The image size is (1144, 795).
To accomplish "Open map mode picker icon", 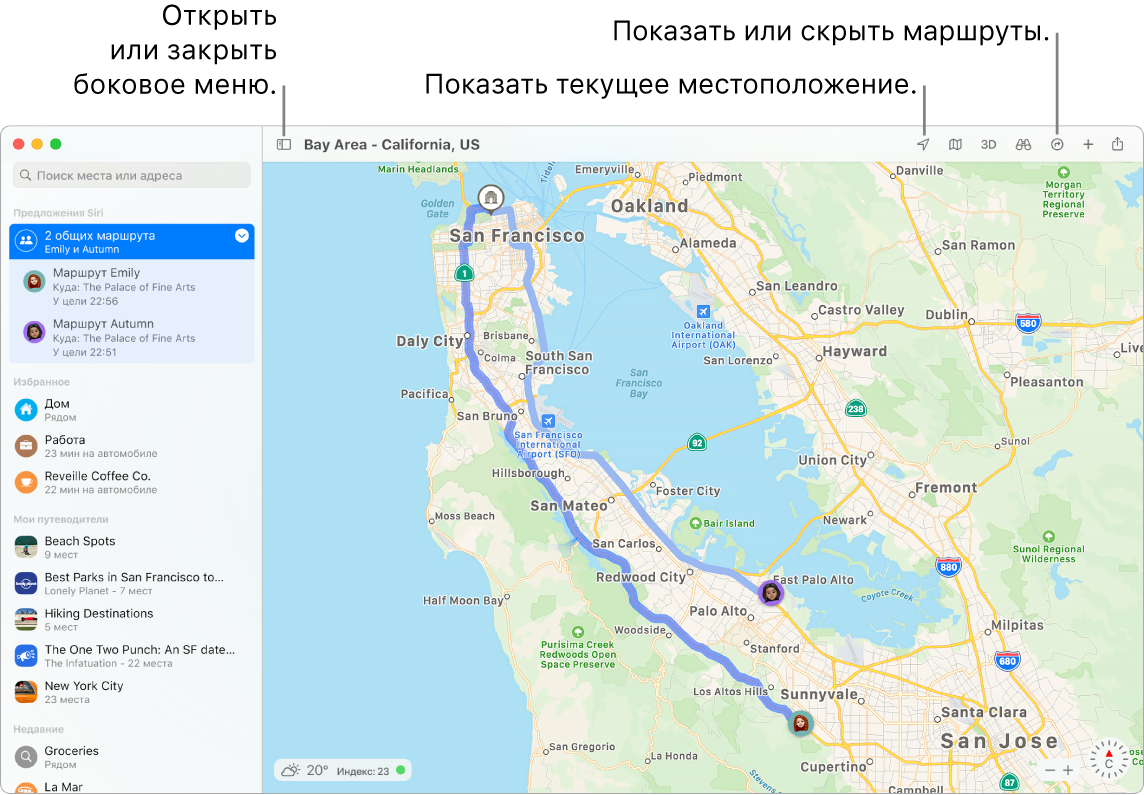I will (955, 144).
